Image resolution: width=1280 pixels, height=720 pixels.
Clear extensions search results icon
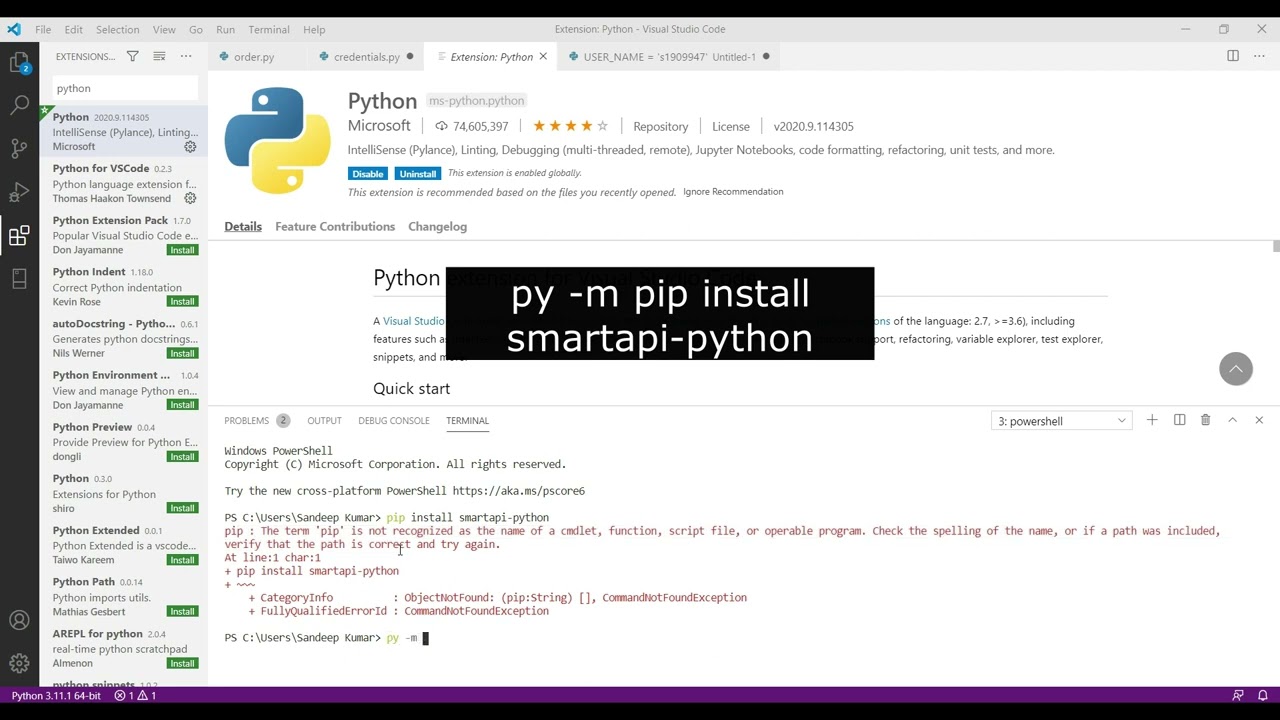pyautogui.click(x=159, y=57)
